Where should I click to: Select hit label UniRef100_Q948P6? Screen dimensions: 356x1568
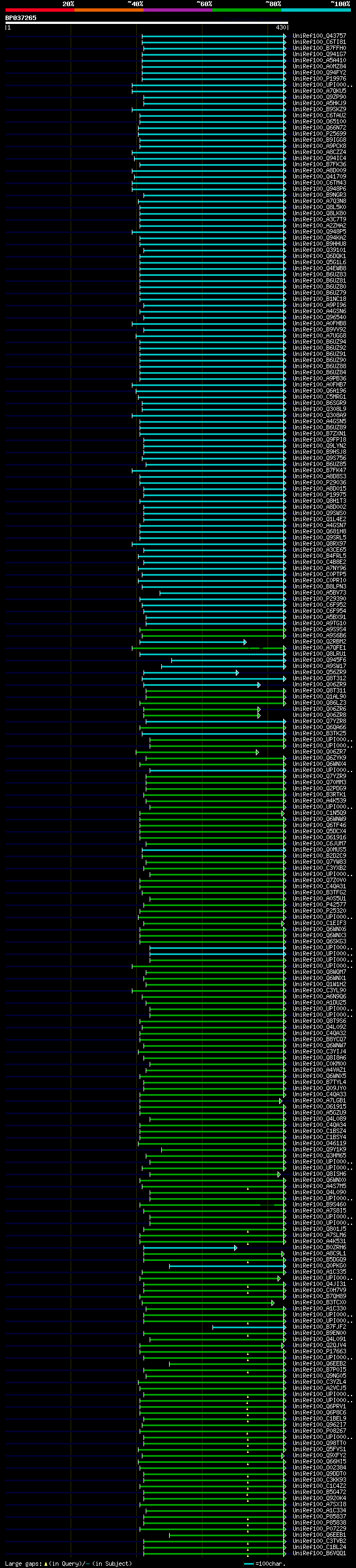point(319,189)
